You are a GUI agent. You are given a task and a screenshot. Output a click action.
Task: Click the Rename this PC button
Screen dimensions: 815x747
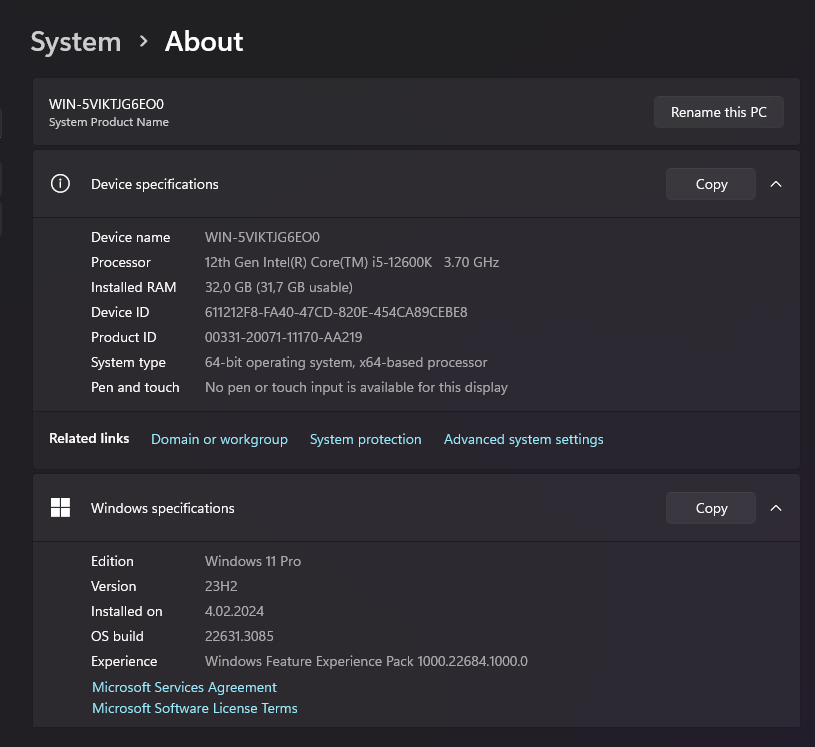coord(718,112)
